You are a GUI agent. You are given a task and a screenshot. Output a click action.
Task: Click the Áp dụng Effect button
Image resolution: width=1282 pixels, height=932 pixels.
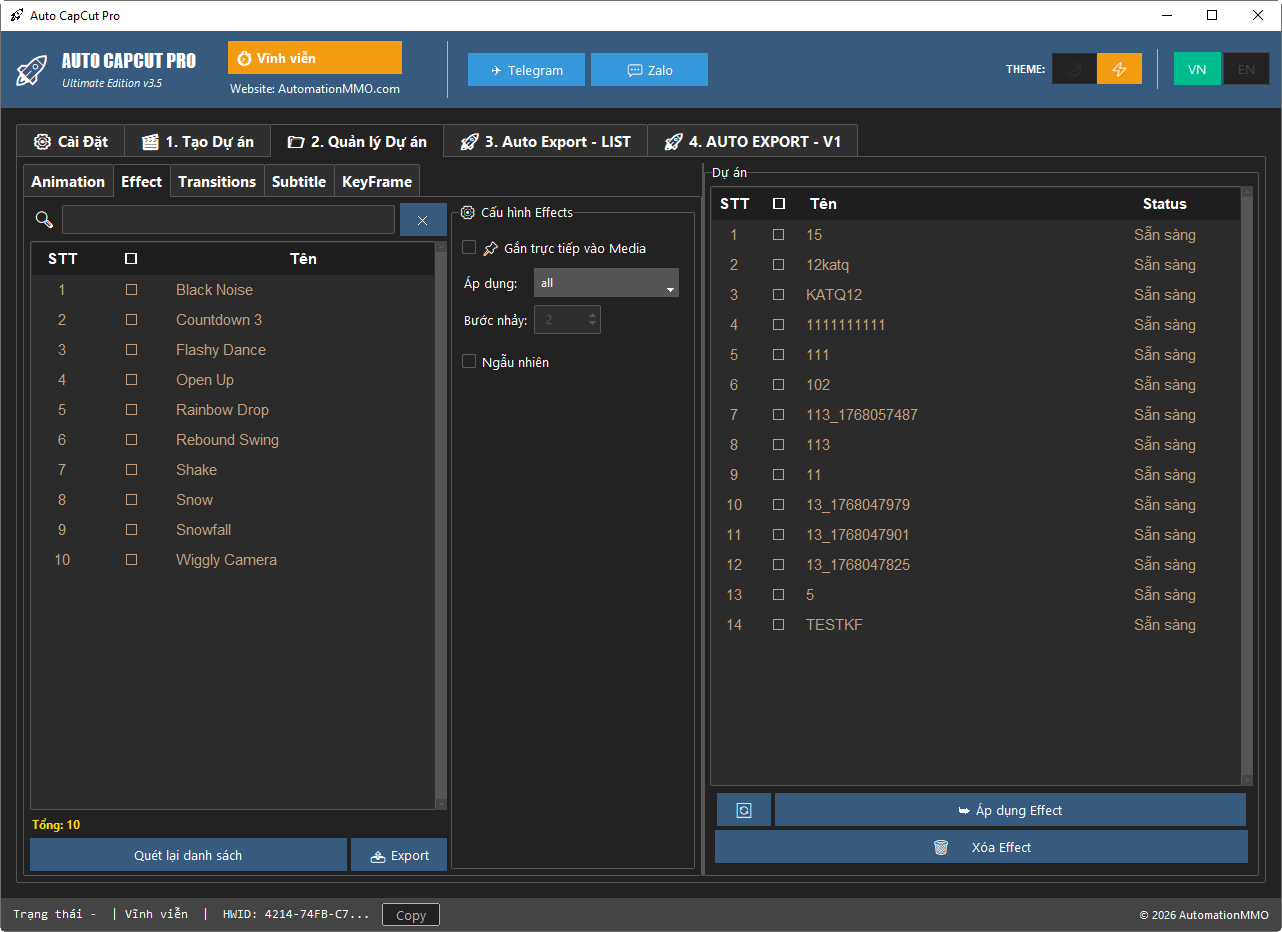tap(1010, 810)
